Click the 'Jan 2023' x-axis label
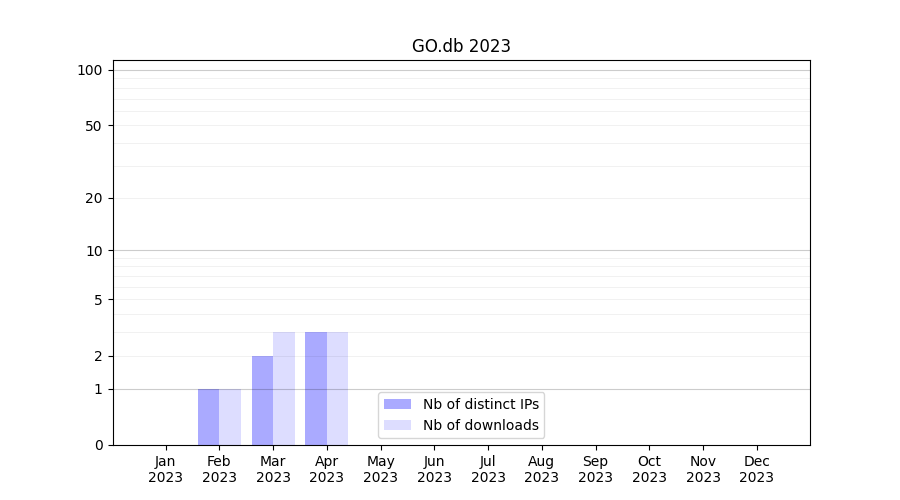900x500 pixels. pyautogui.click(x=166, y=469)
